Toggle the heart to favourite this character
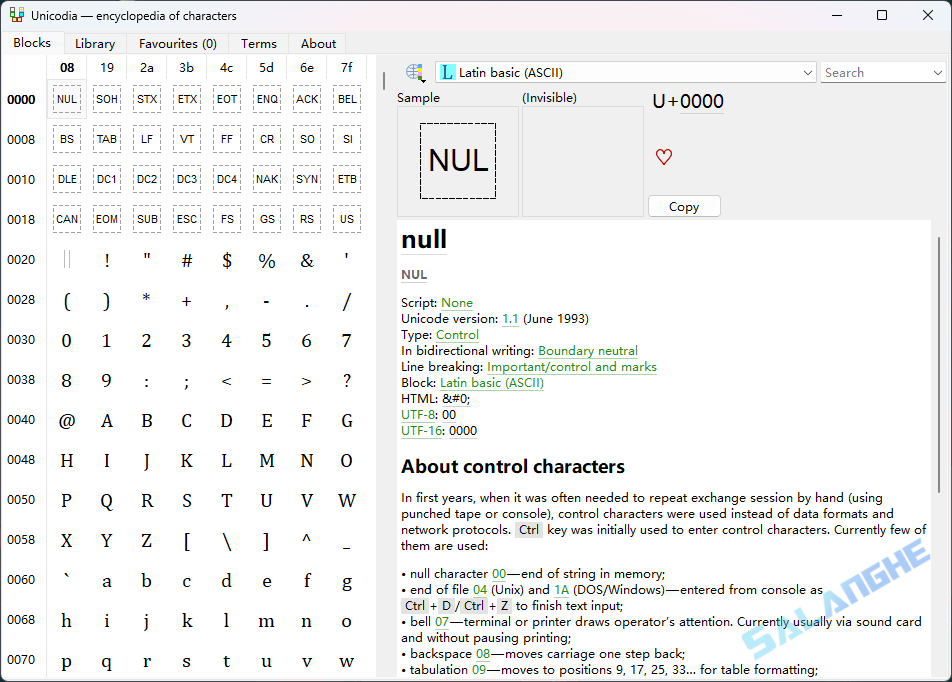Screen dimensions: 952x682 (x=663, y=157)
